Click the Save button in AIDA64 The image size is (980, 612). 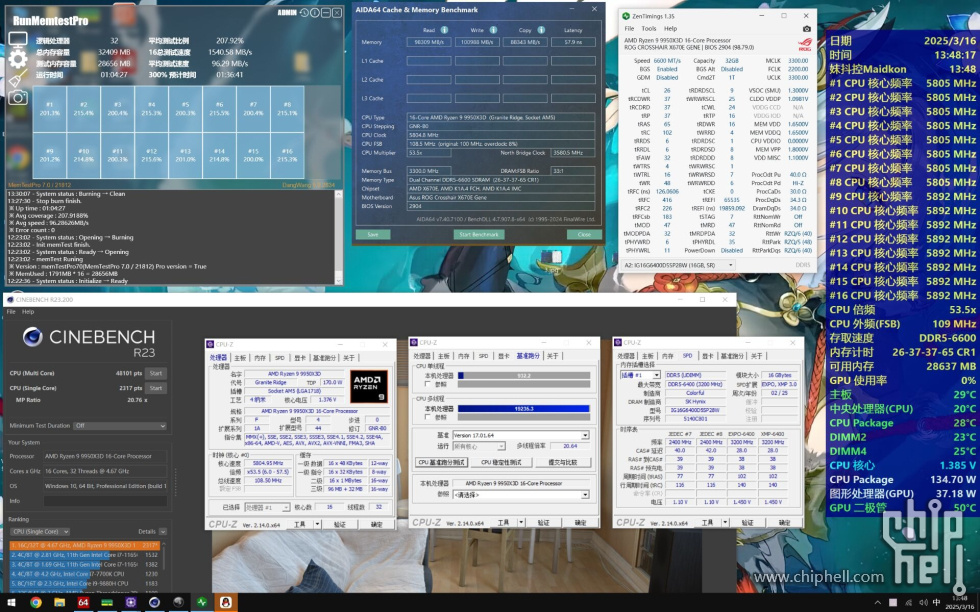pos(373,234)
